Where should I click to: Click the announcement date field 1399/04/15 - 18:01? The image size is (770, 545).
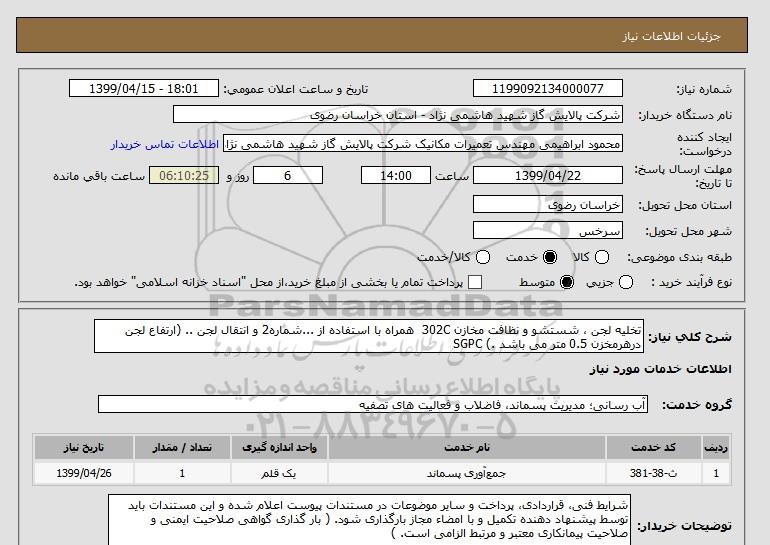(x=144, y=88)
